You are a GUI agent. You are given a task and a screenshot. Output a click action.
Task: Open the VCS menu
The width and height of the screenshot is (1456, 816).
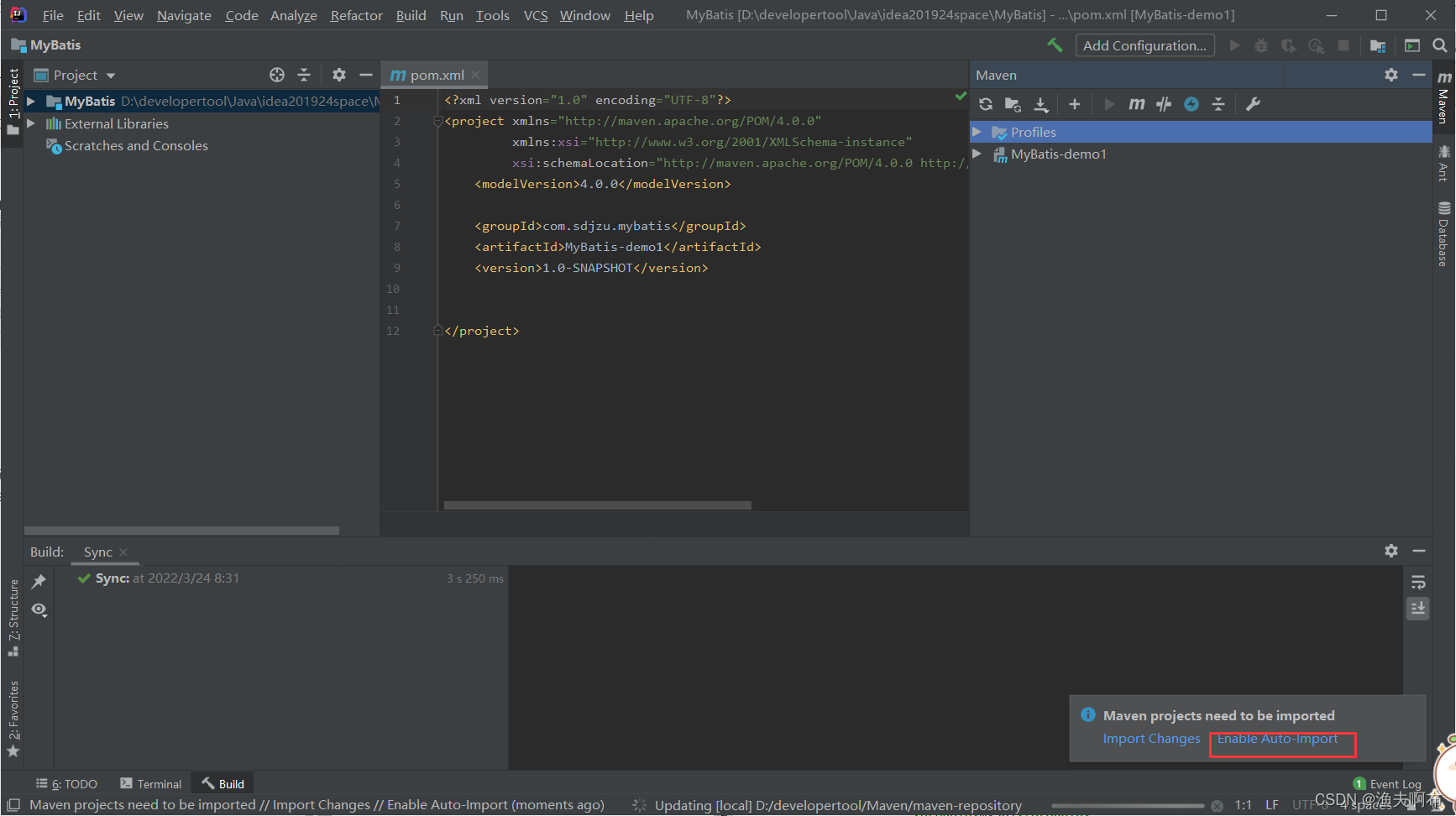536,15
